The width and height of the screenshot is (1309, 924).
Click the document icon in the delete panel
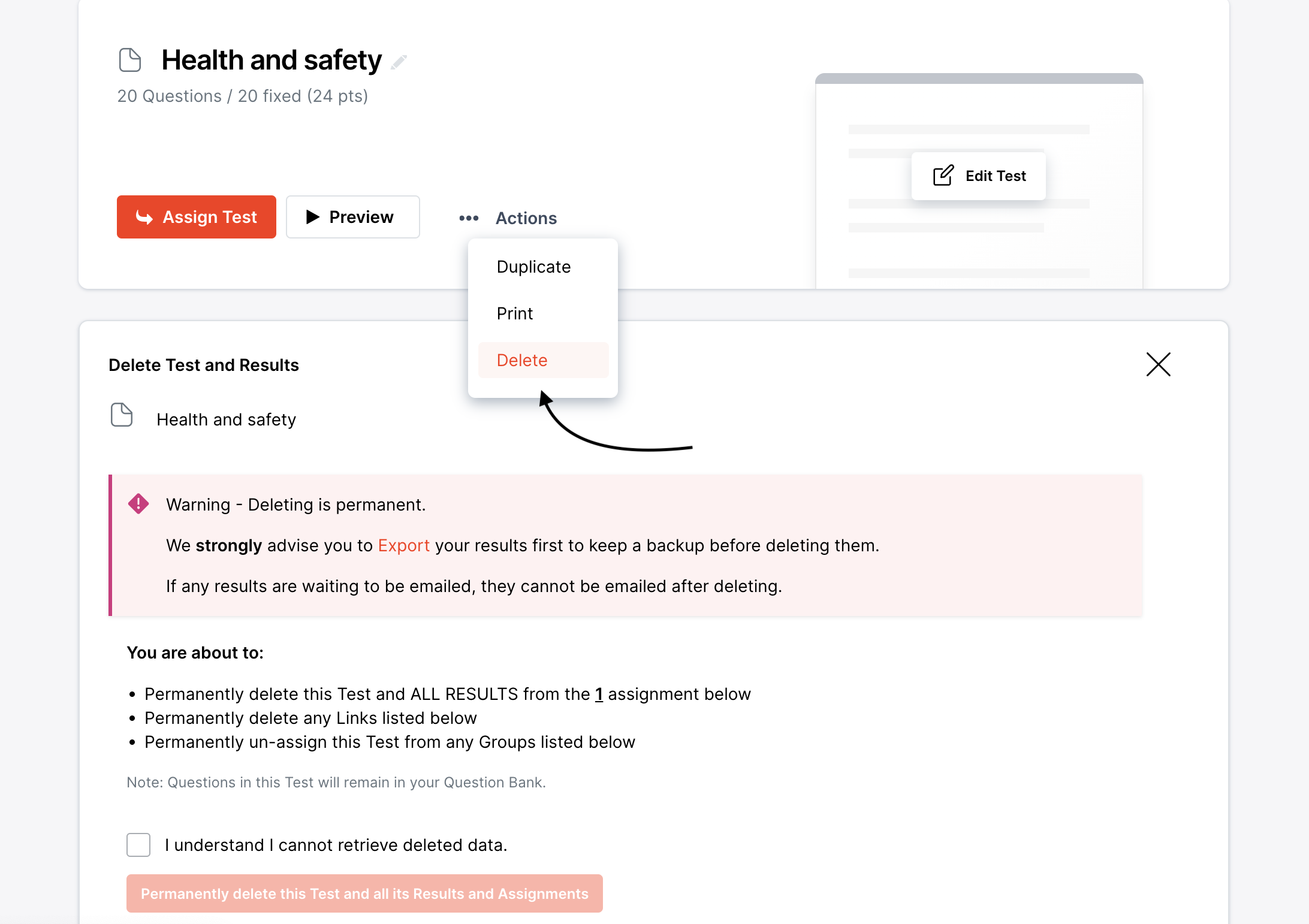tap(122, 415)
